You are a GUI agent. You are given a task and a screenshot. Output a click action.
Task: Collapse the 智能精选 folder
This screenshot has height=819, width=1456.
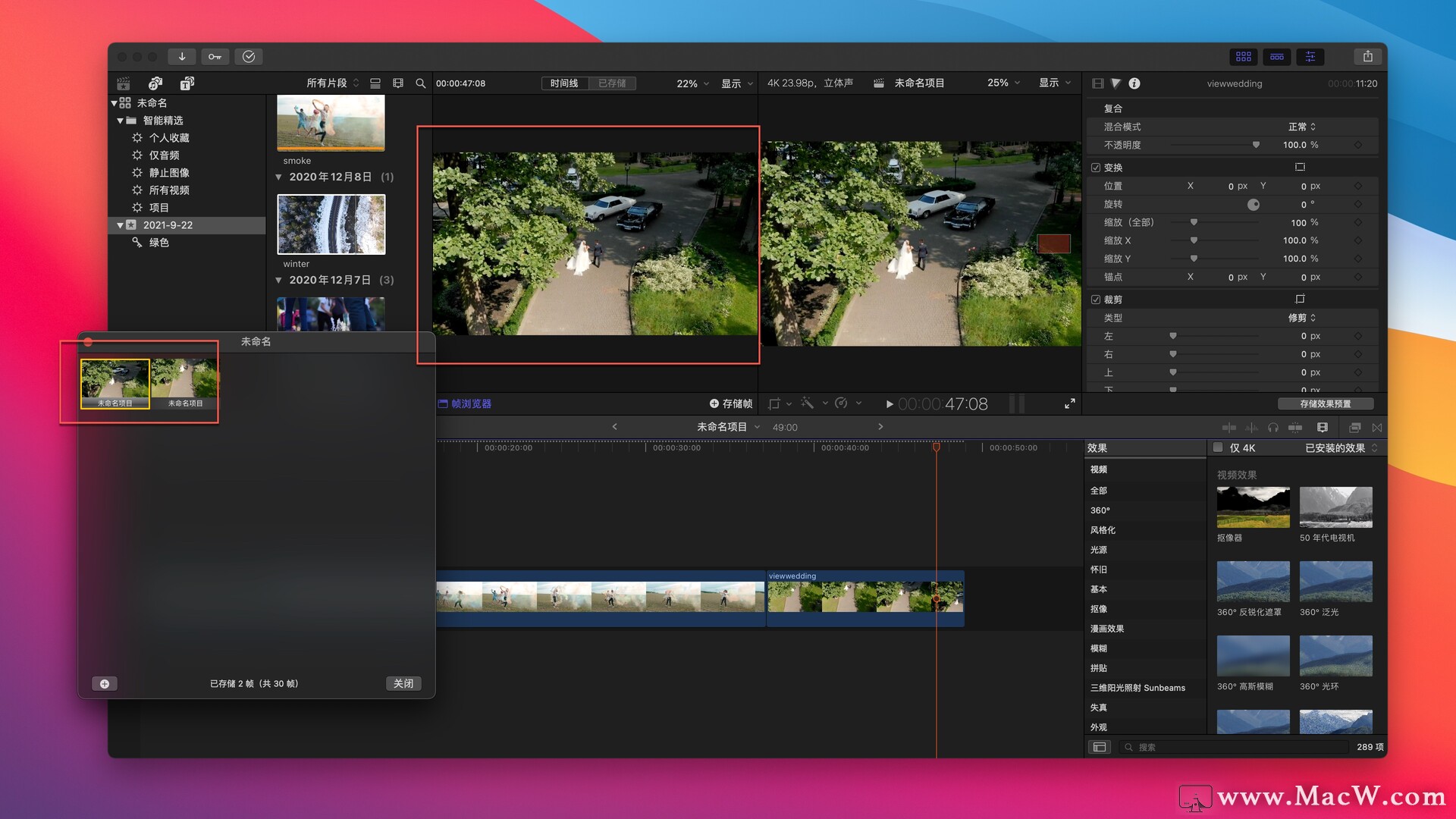pos(120,121)
